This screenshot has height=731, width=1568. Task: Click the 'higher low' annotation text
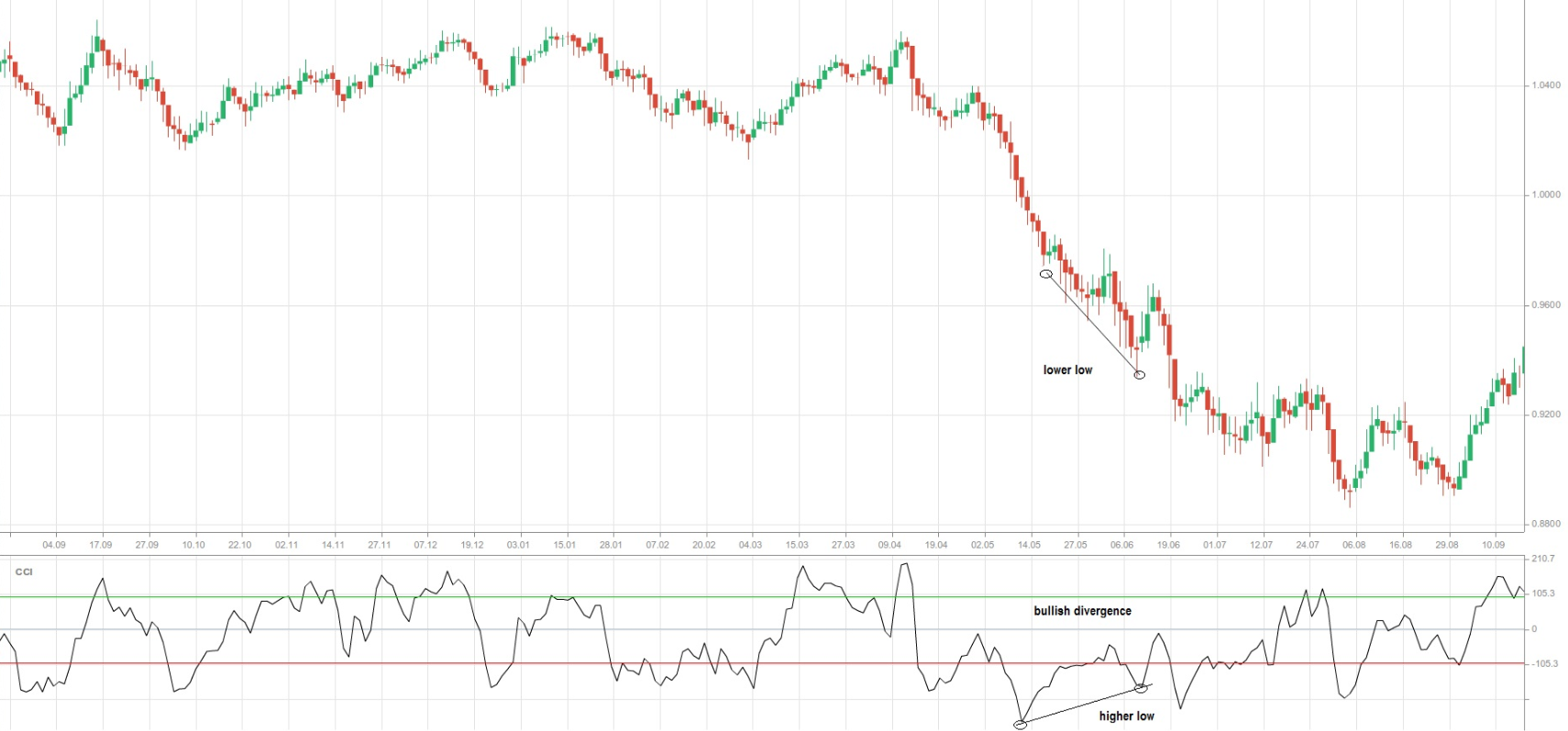(x=1126, y=715)
